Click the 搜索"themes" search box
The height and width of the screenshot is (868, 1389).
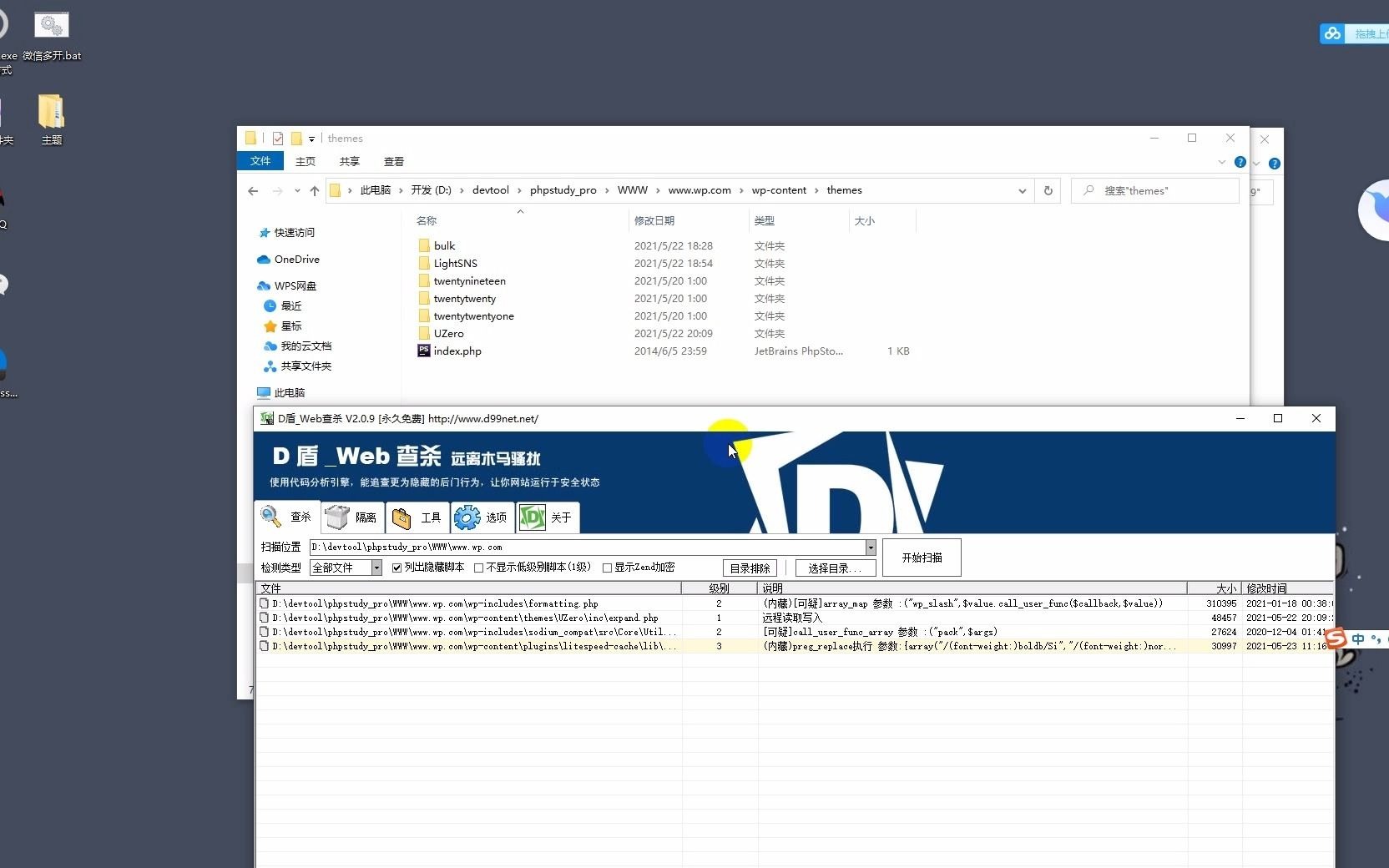(1155, 190)
